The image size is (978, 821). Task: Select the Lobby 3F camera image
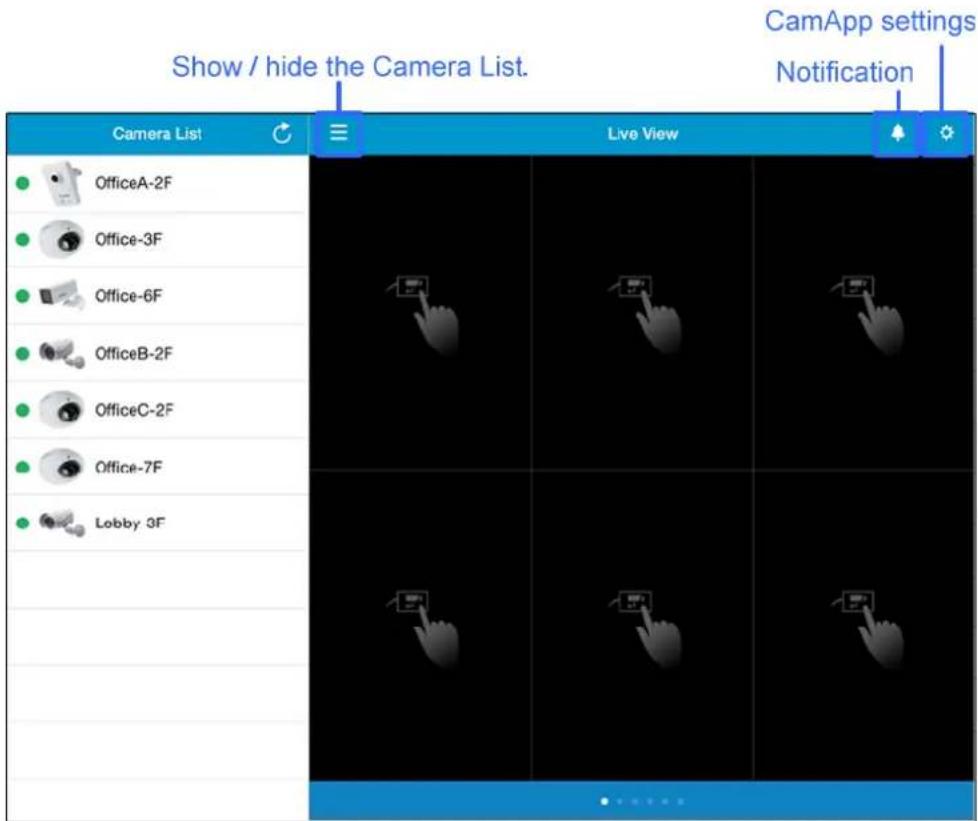(x=61, y=523)
